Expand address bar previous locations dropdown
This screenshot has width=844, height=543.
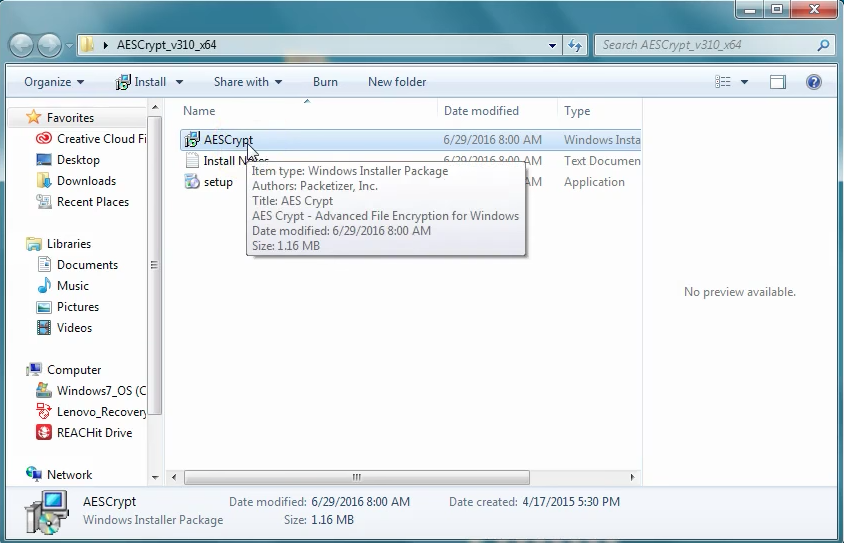point(552,45)
